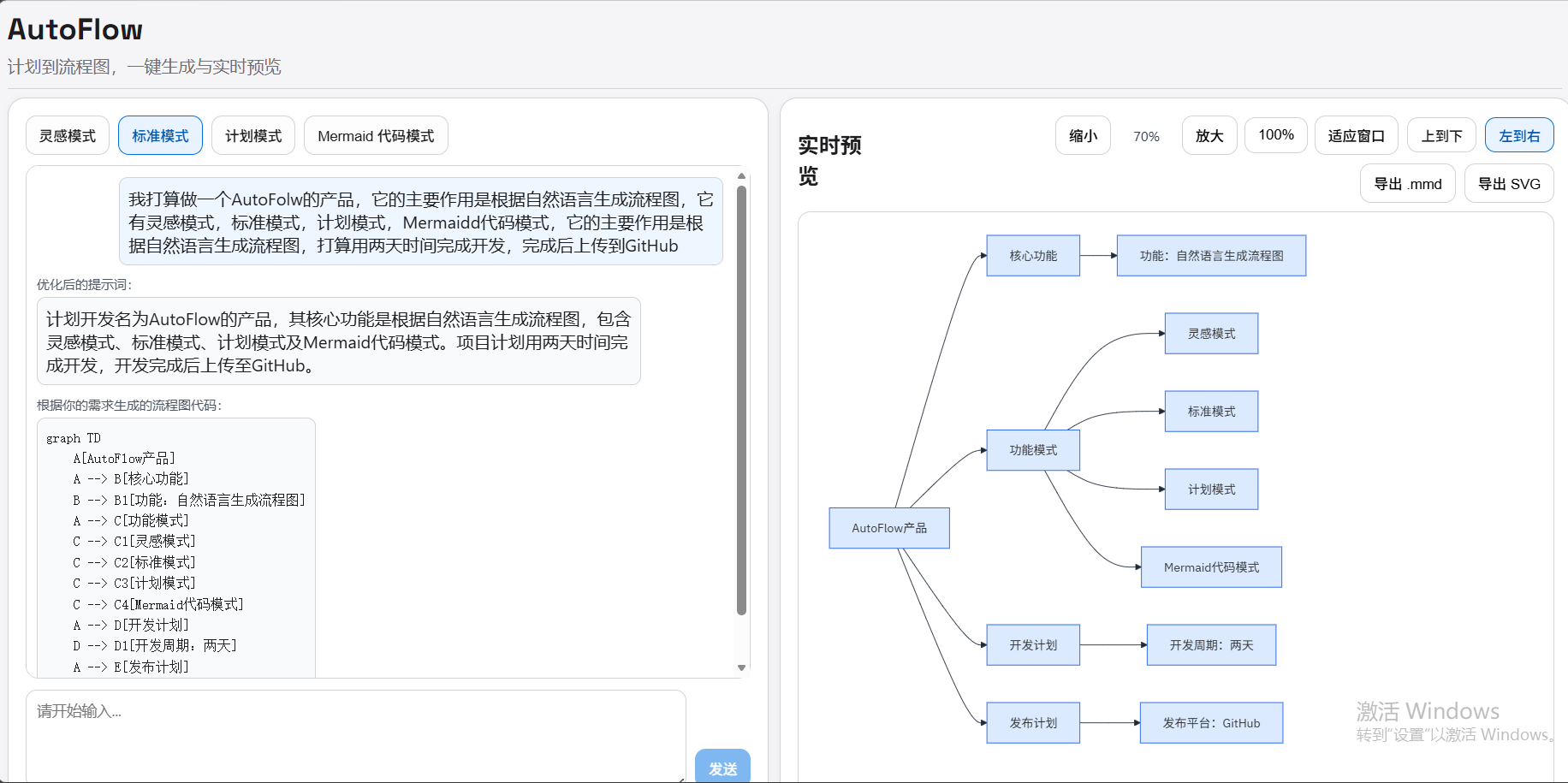This screenshot has width=1568, height=783.
Task: Click the 发送 send button
Action: pos(722,768)
